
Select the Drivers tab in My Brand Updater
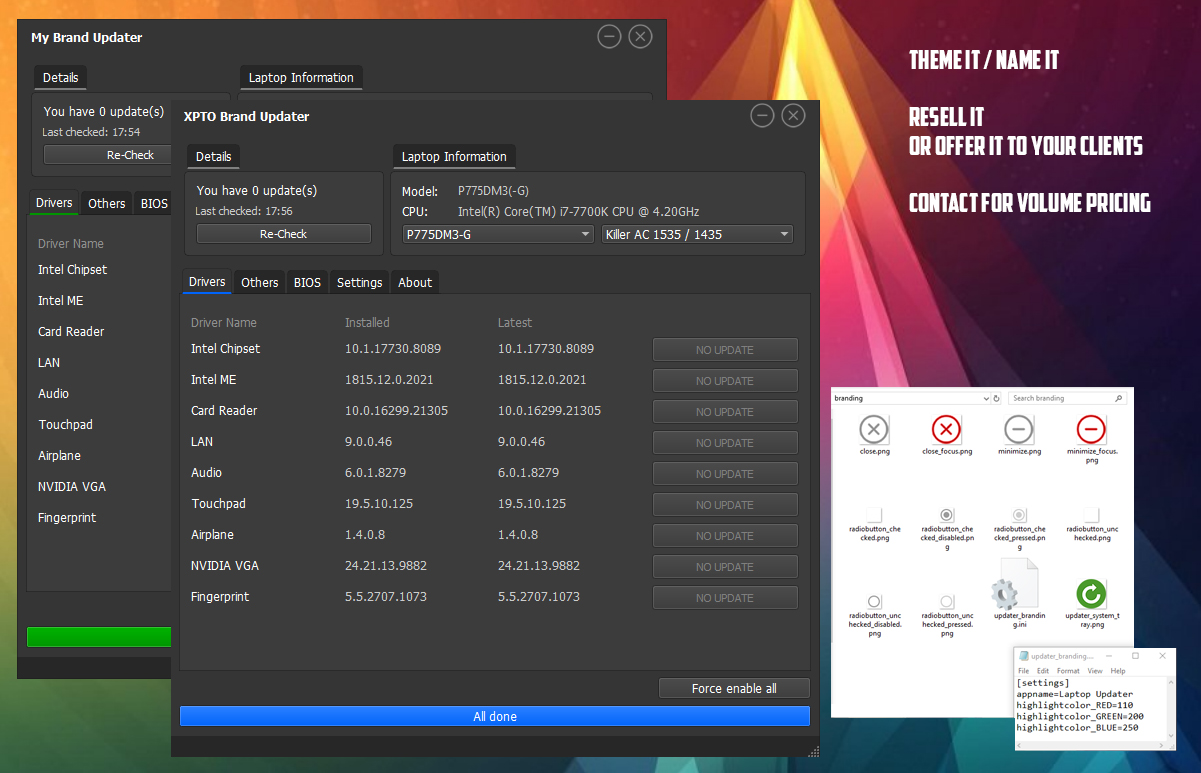pyautogui.click(x=54, y=203)
